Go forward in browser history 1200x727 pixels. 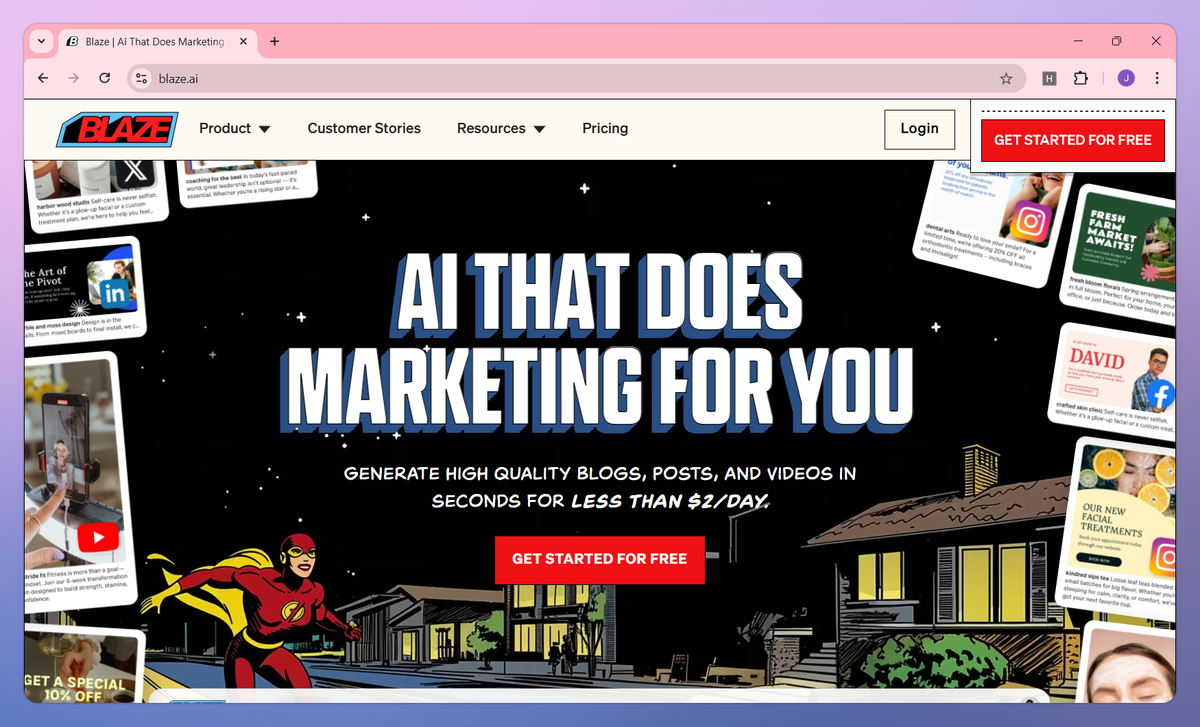[73, 78]
